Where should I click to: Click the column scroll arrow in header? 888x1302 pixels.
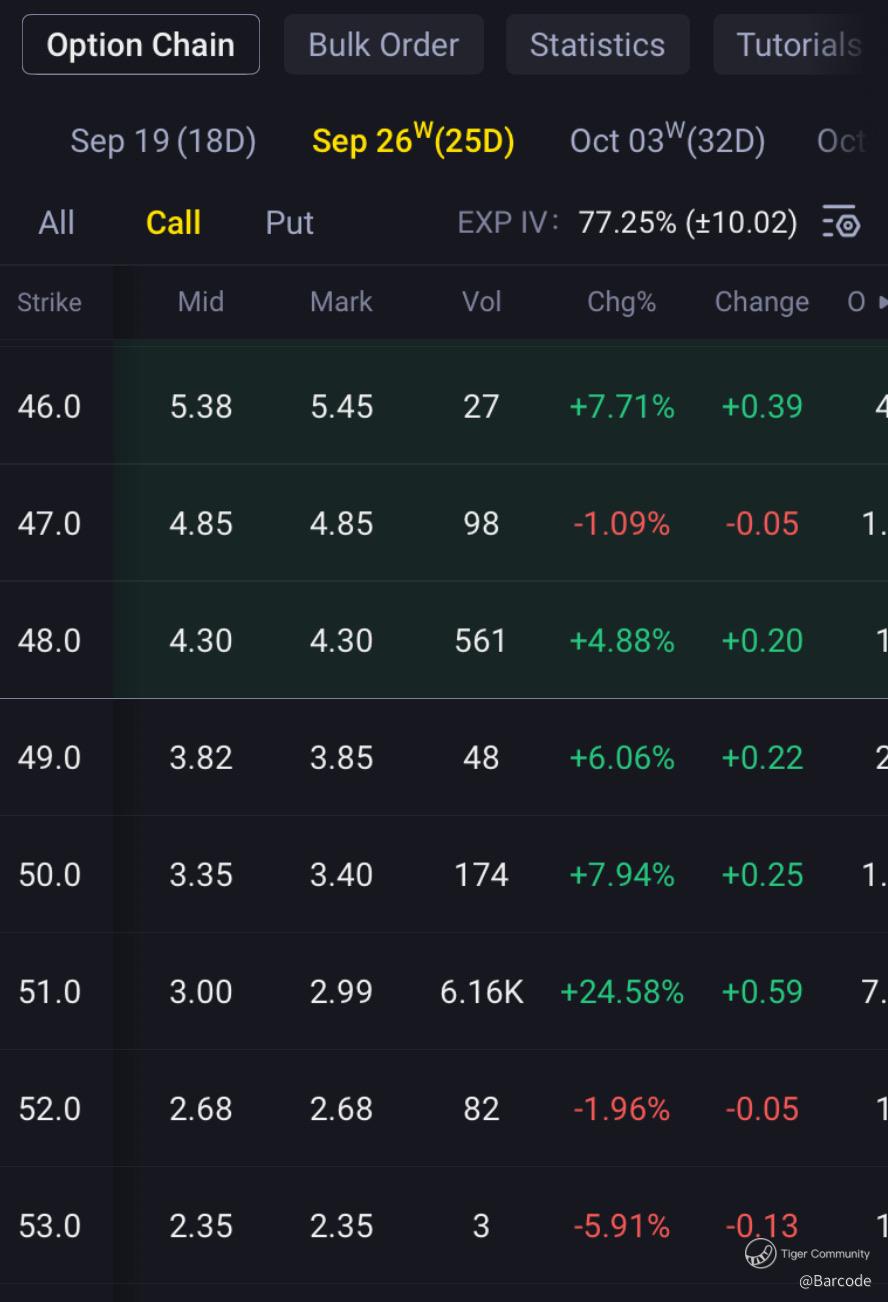(881, 302)
